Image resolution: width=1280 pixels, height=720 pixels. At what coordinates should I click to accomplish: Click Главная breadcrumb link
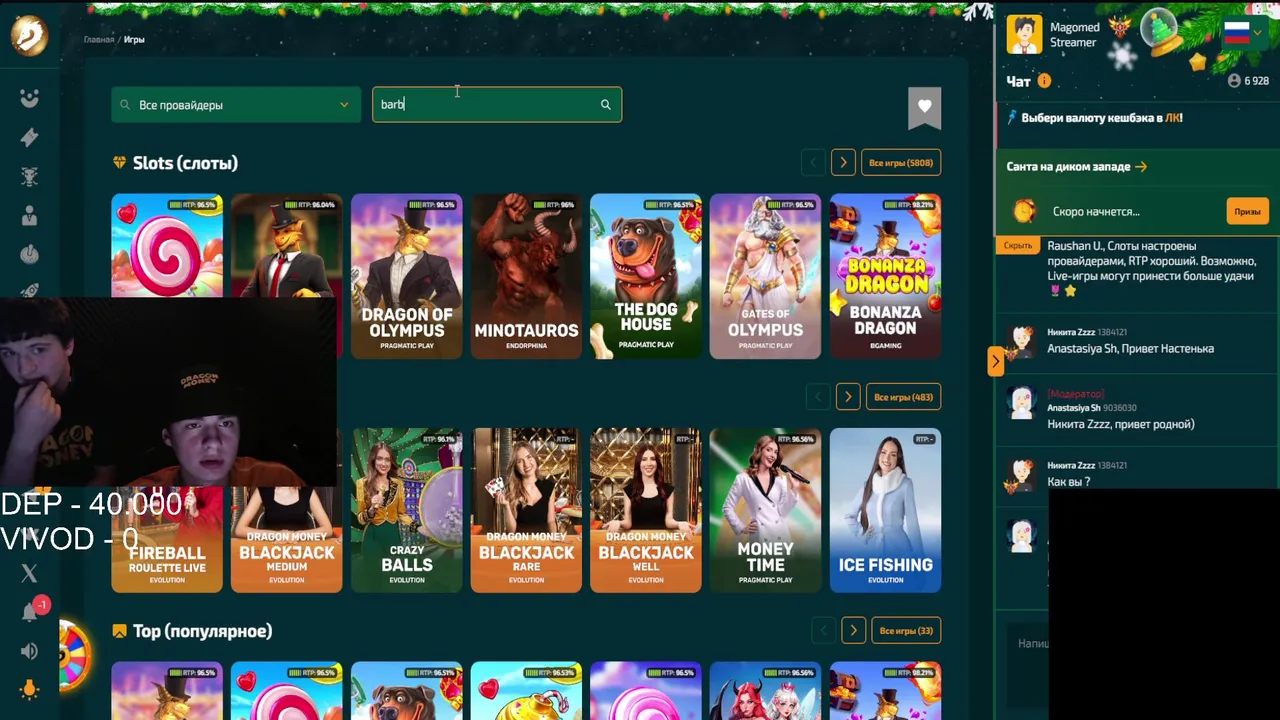tap(99, 40)
